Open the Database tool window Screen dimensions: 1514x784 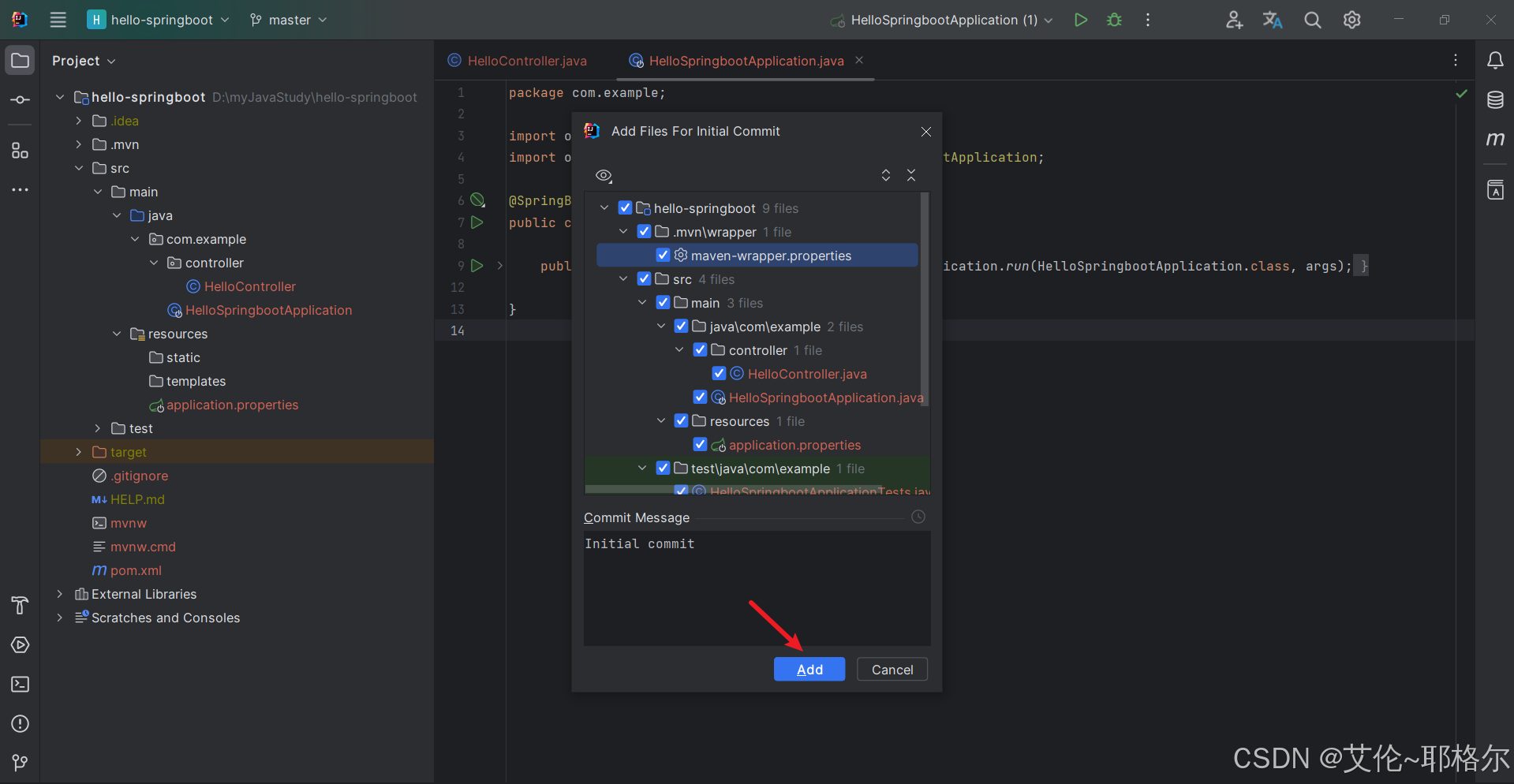pyautogui.click(x=1495, y=100)
